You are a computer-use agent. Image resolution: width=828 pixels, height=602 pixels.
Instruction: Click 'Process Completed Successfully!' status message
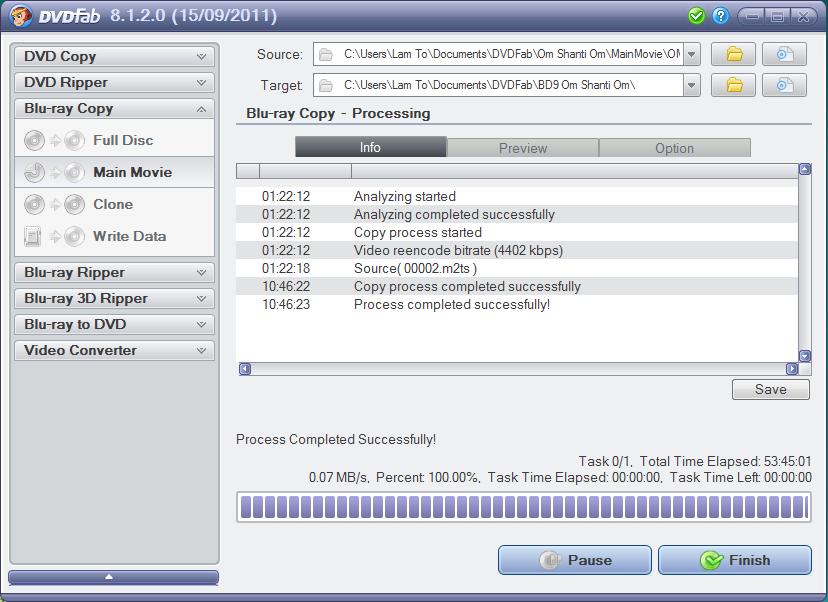click(336, 439)
